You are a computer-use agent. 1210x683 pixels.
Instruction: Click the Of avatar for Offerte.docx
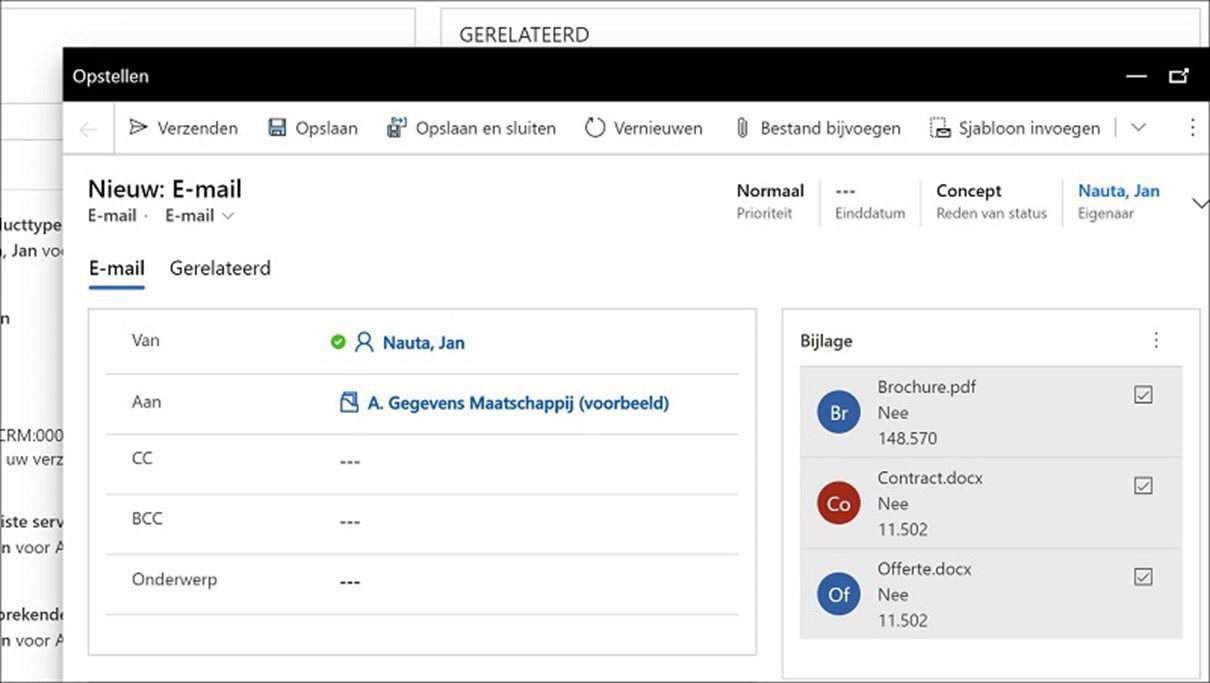(839, 594)
